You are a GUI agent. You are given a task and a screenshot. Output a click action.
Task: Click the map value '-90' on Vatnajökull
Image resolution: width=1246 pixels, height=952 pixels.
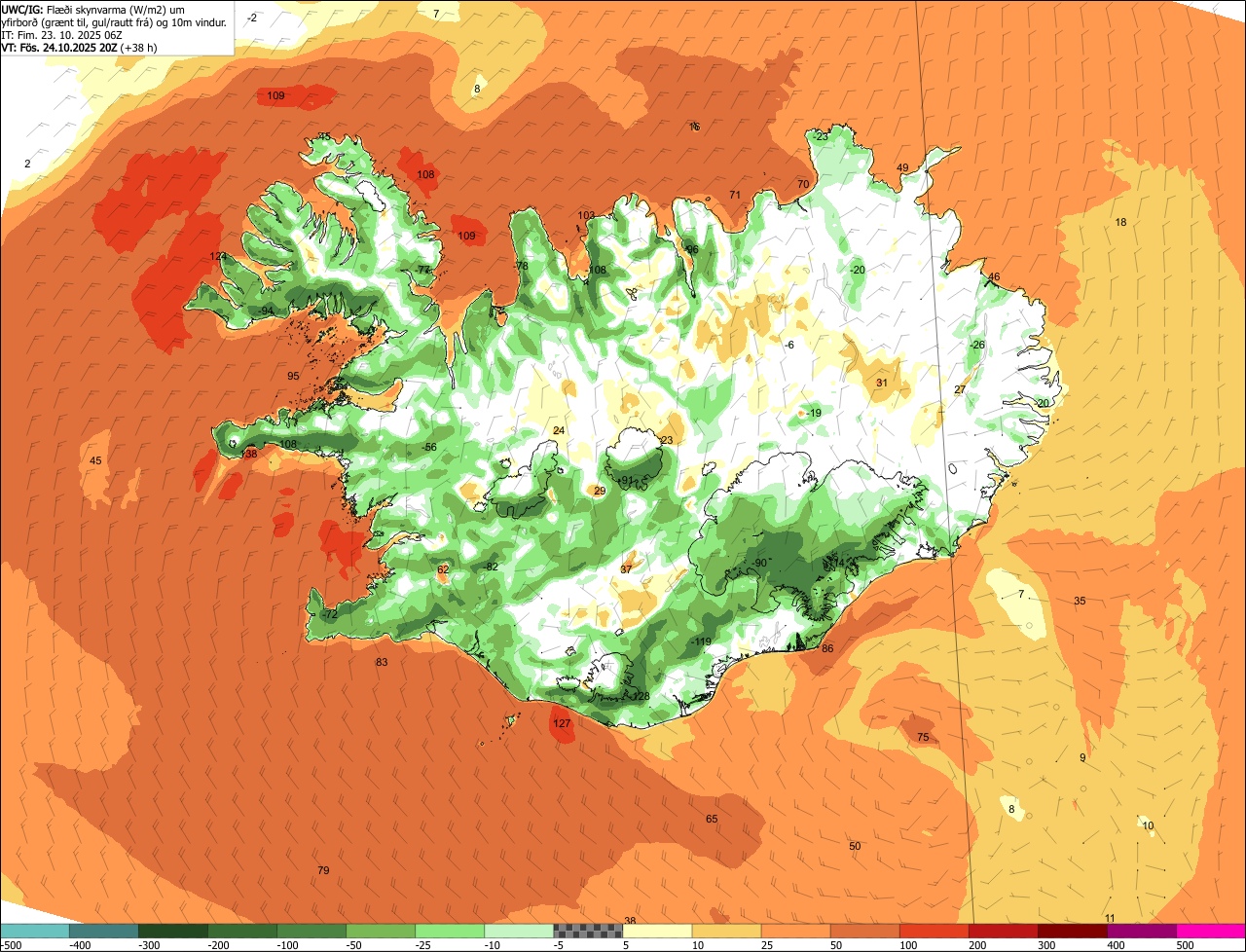pos(759,563)
